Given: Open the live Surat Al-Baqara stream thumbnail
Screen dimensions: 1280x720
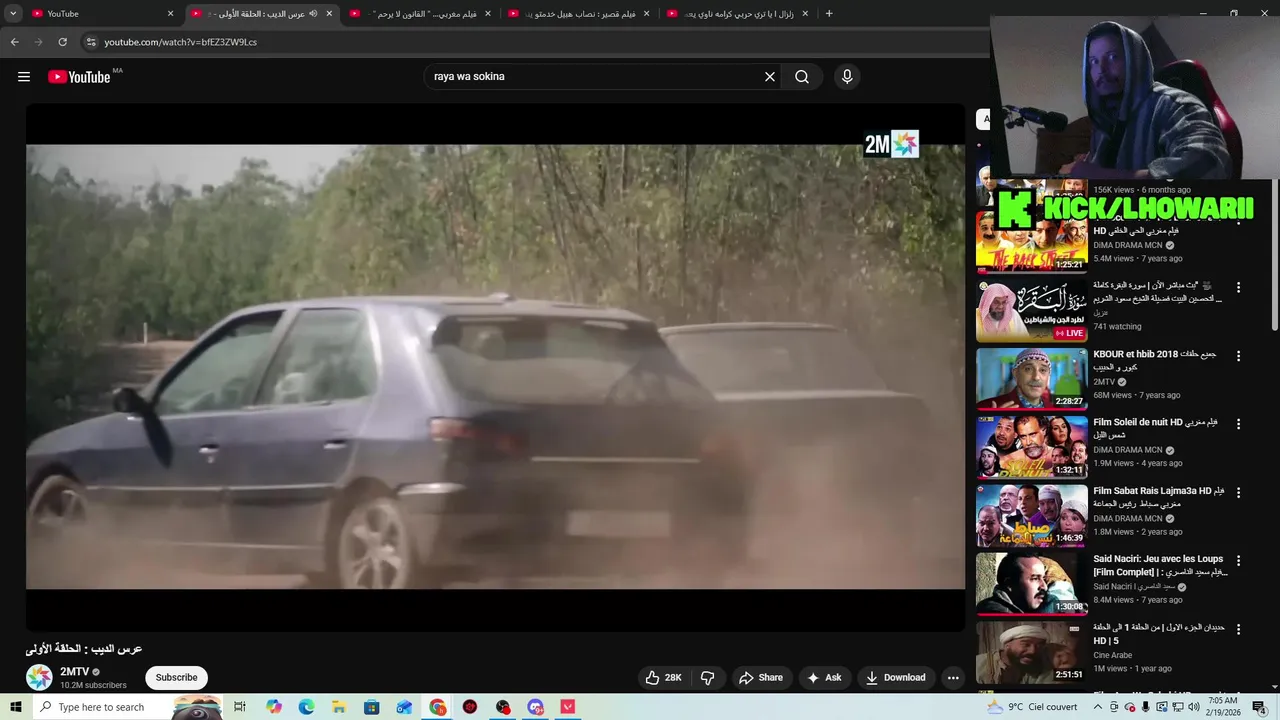Looking at the screenshot, I should point(1031,310).
